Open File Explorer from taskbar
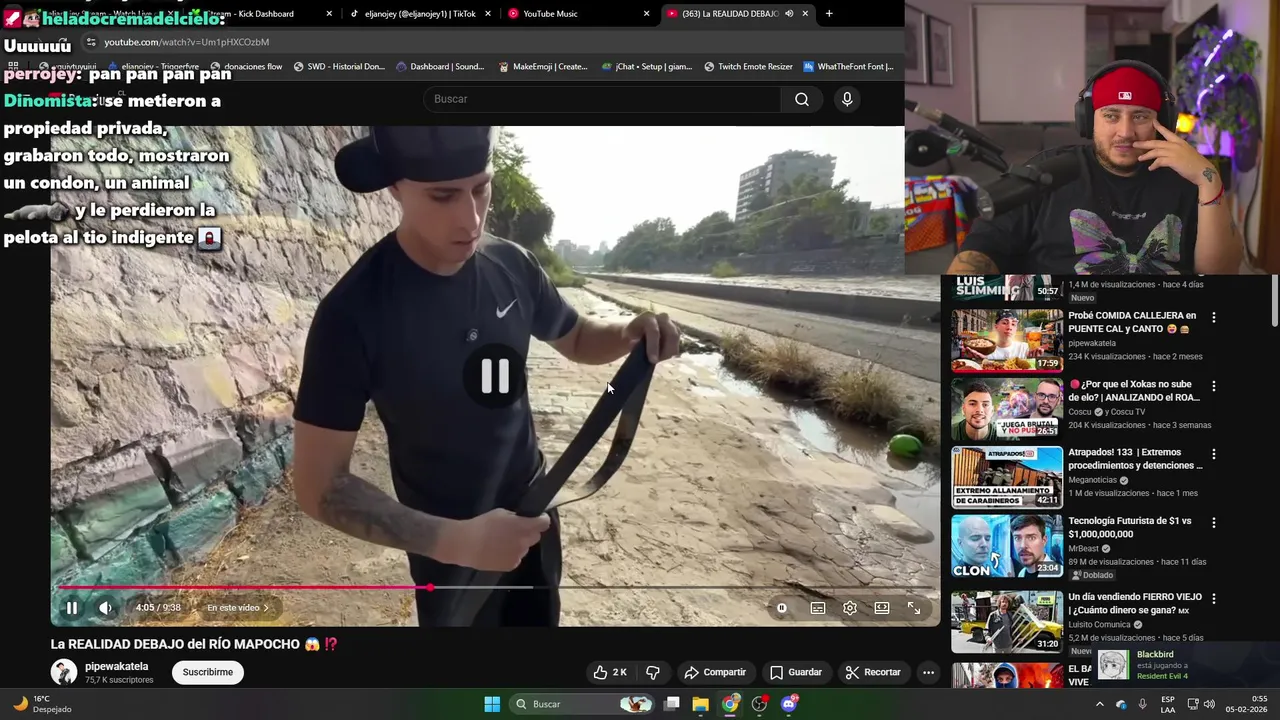 coord(701,704)
